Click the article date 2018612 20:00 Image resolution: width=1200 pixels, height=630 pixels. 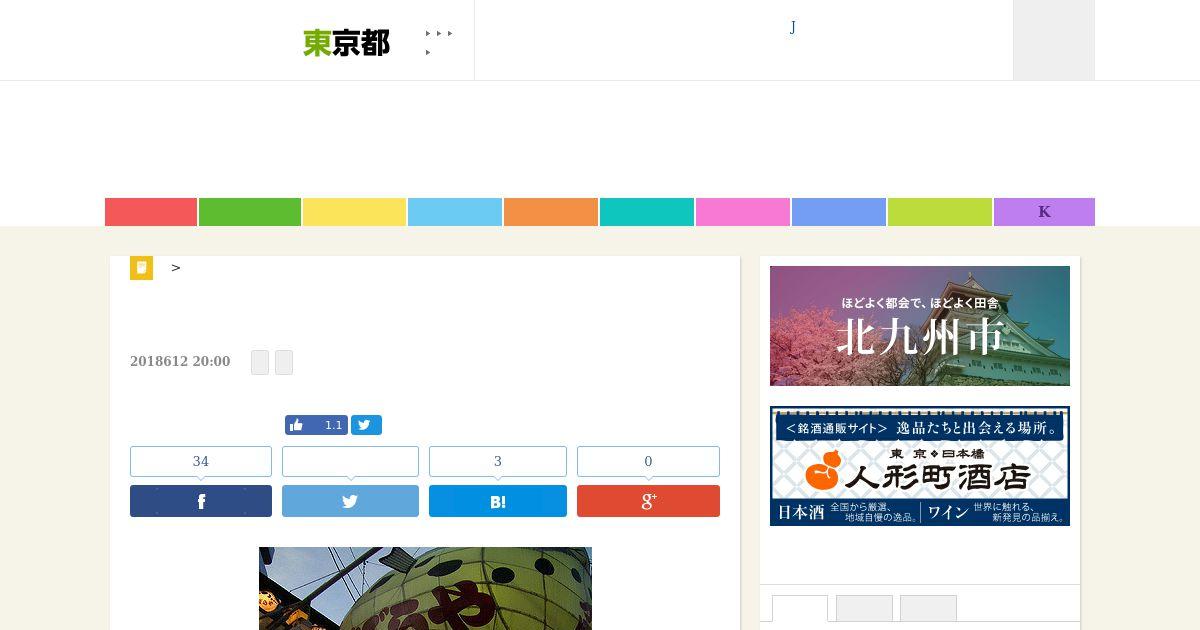point(180,361)
